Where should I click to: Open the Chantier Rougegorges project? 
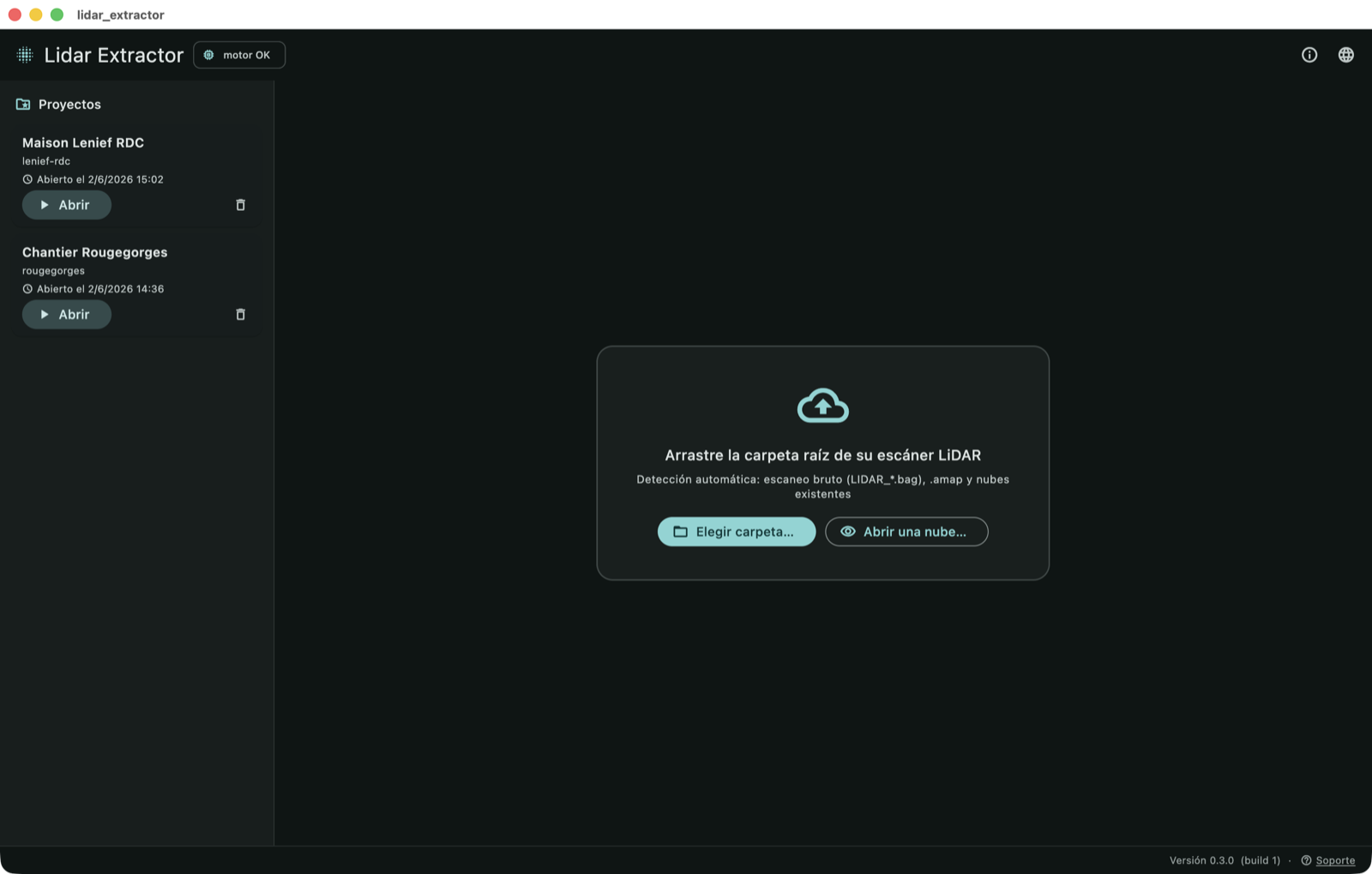click(x=67, y=315)
